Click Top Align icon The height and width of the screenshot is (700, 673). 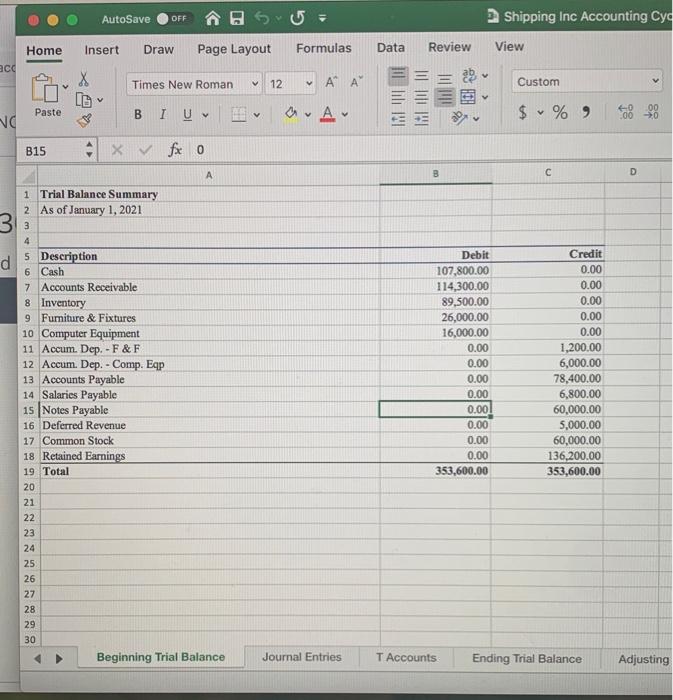tap(398, 75)
